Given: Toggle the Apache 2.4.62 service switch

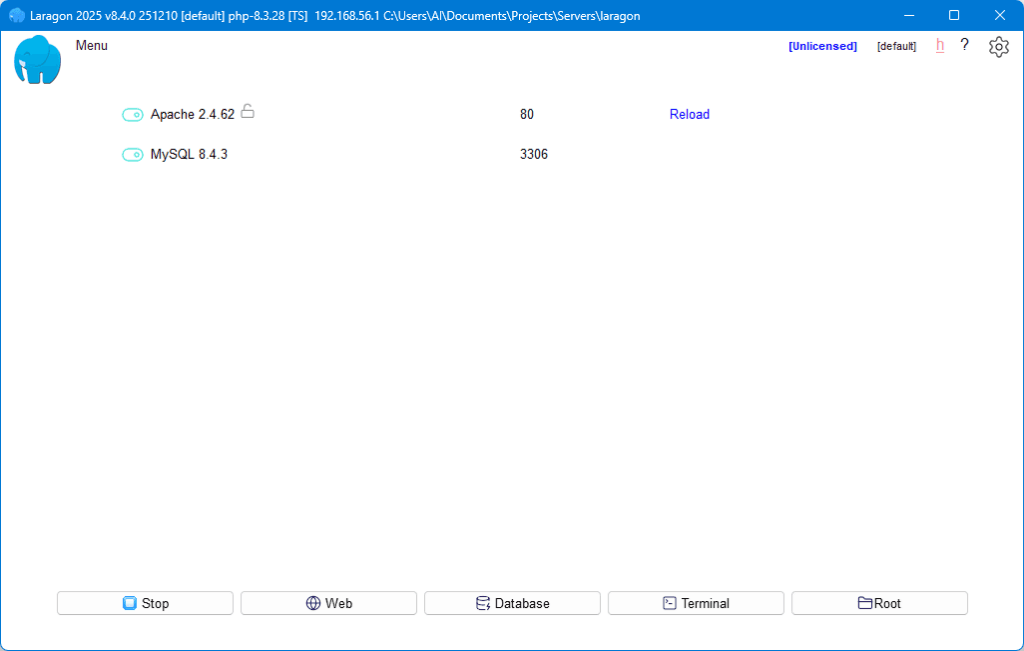Looking at the screenshot, I should tap(132, 115).
